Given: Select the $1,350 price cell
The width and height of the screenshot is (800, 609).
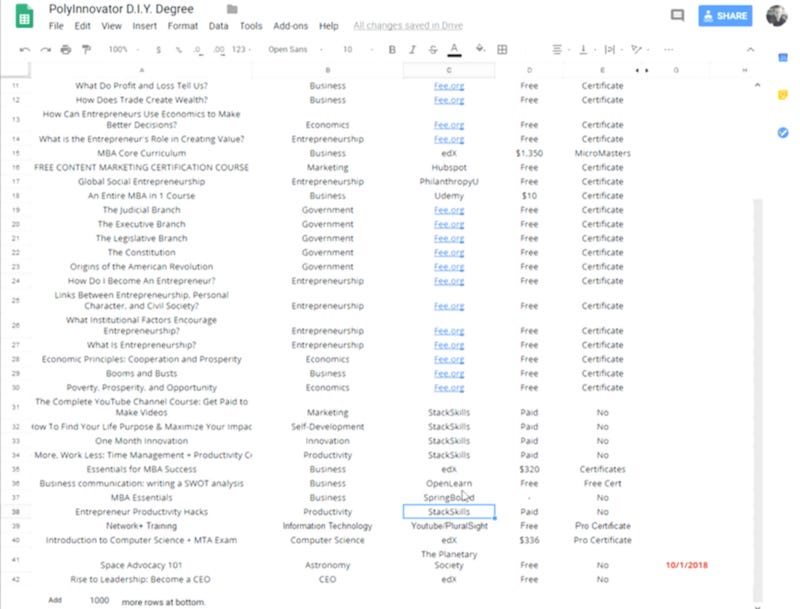Looking at the screenshot, I should tap(529, 154).
